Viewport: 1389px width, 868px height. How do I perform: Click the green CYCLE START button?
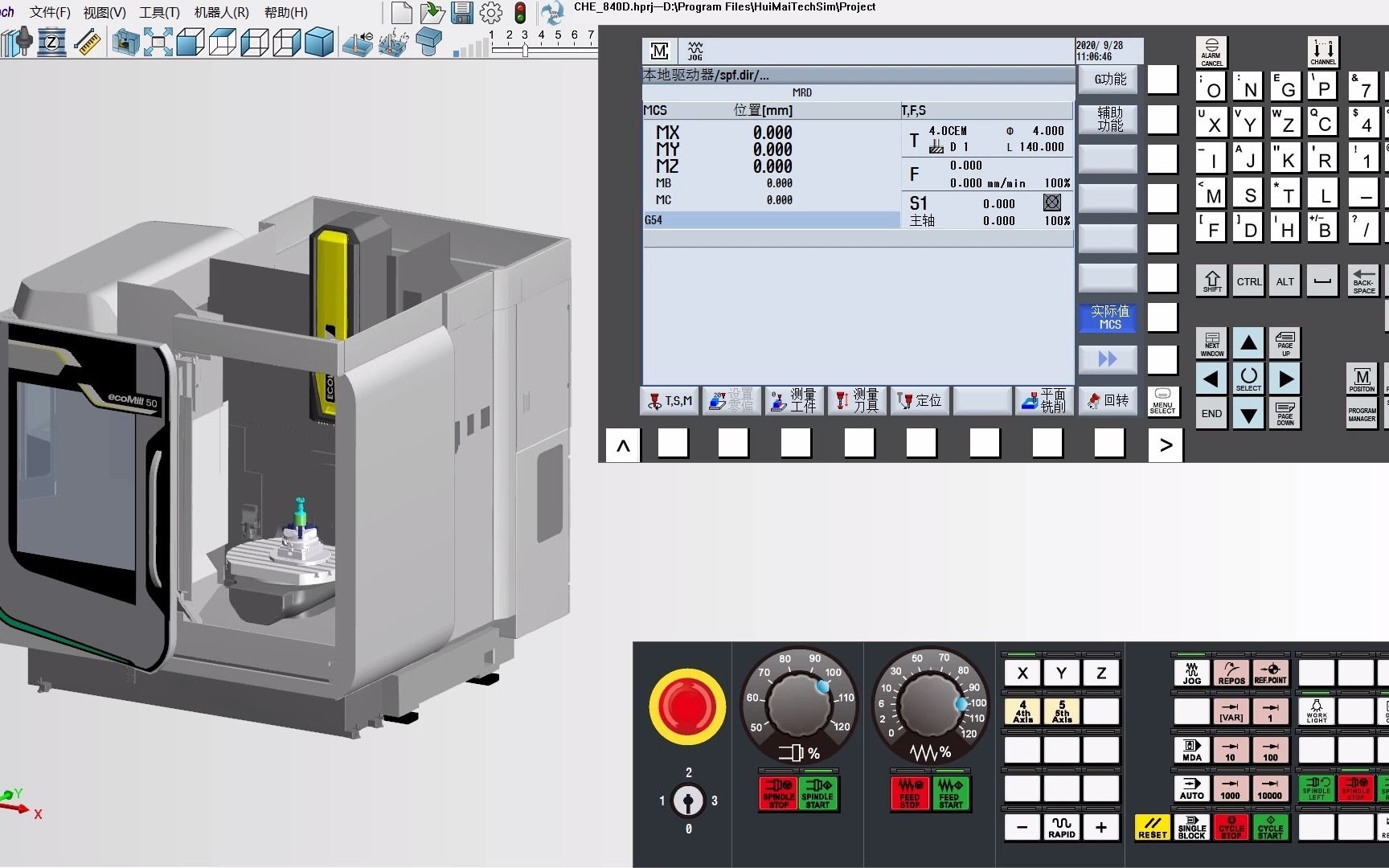[1270, 827]
